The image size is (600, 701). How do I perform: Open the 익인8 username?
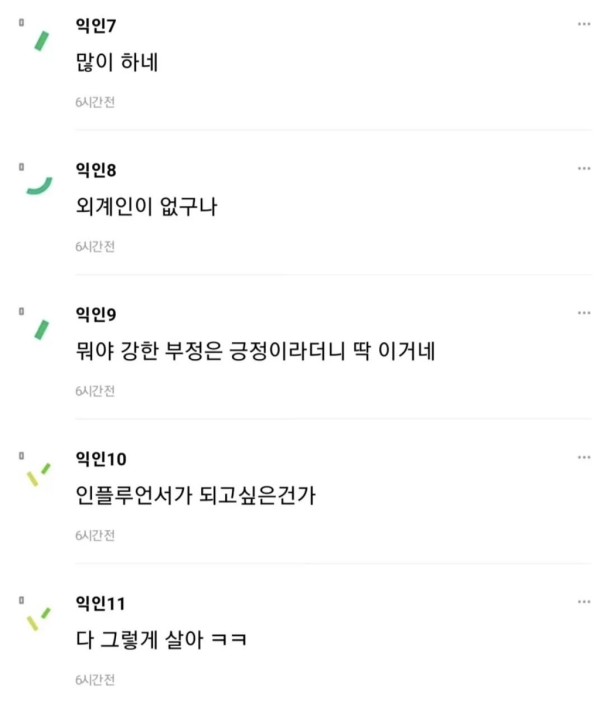pyautogui.click(x=96, y=170)
